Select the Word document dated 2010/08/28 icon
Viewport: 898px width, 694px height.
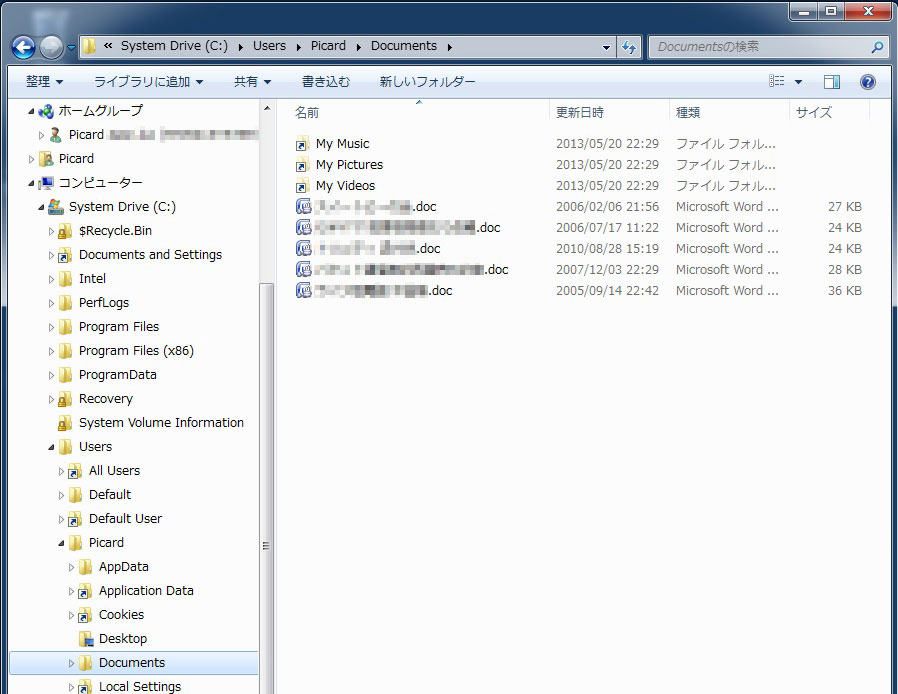pyautogui.click(x=304, y=248)
